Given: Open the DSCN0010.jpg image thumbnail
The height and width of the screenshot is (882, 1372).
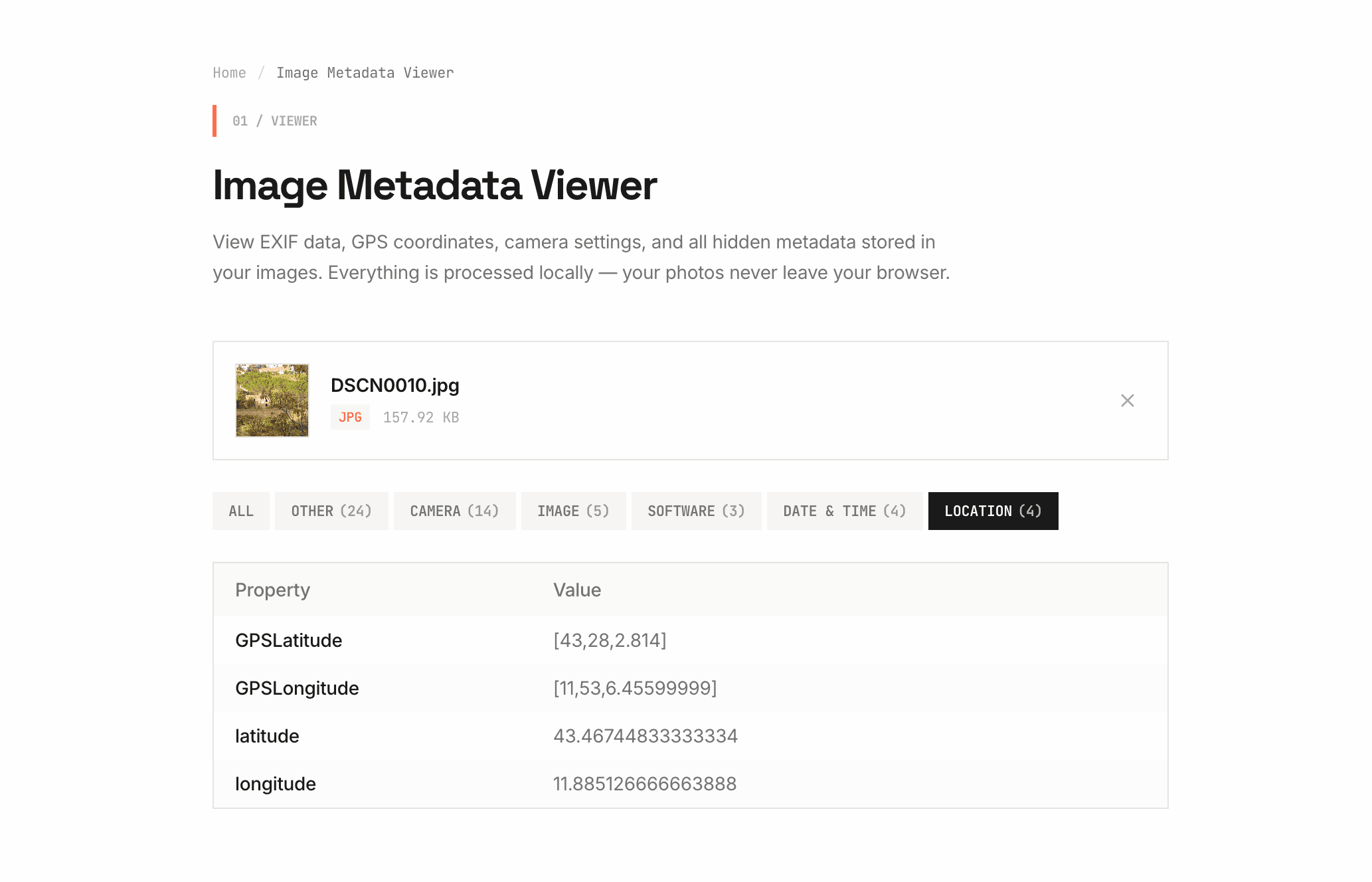Looking at the screenshot, I should 272,400.
